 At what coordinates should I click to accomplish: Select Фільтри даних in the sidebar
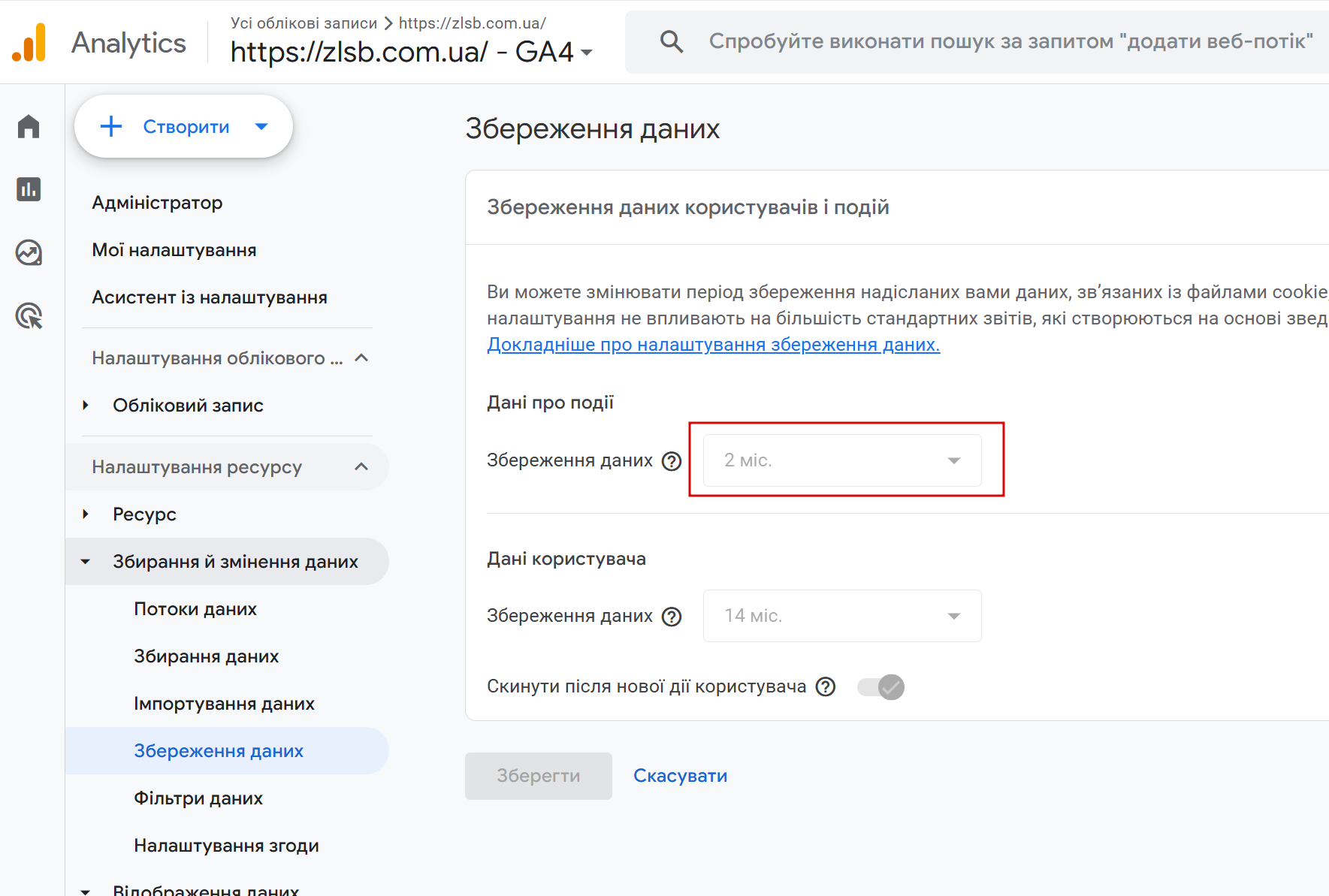198,798
